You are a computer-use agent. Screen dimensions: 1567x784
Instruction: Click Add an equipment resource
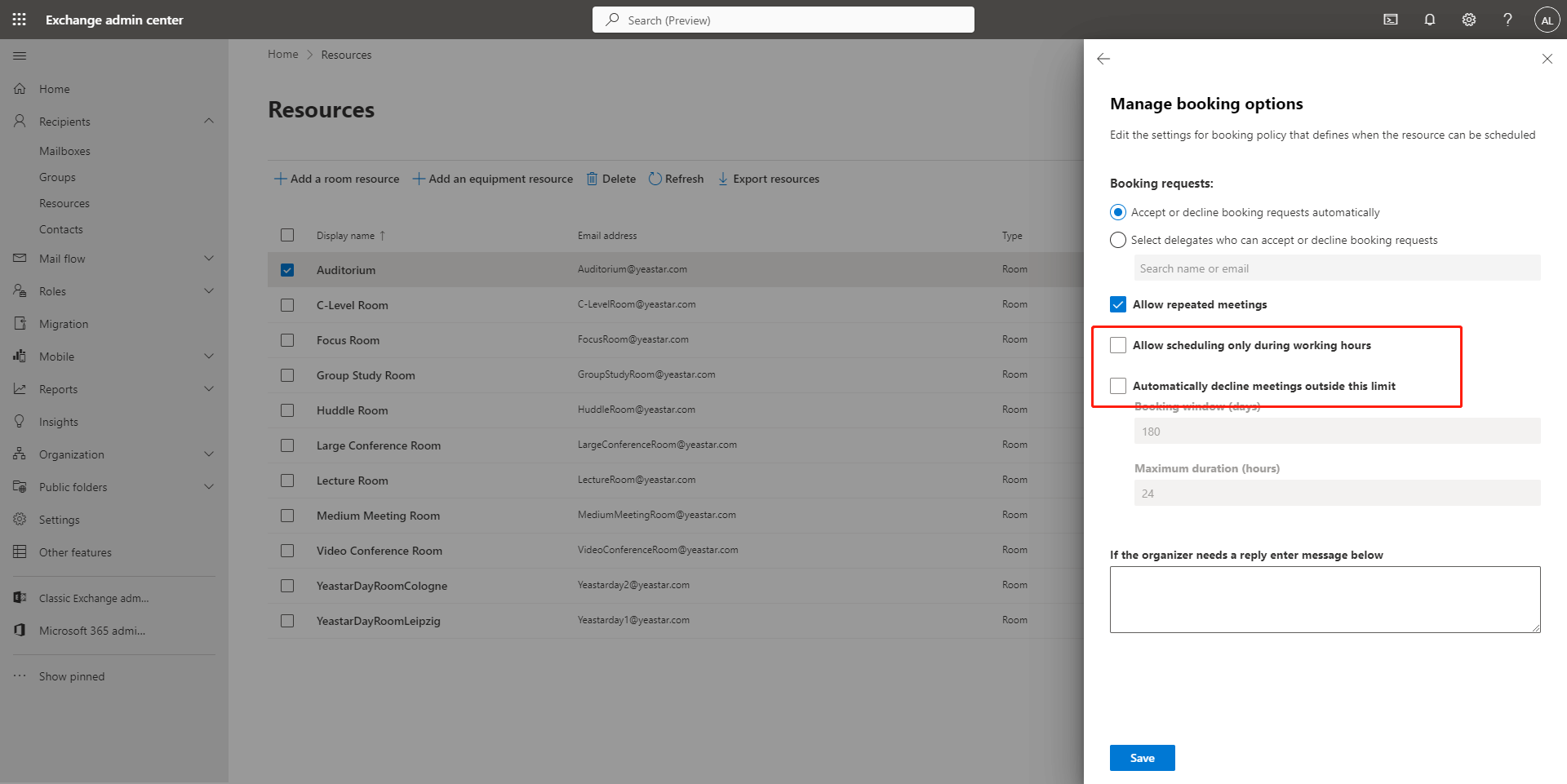[x=492, y=179]
